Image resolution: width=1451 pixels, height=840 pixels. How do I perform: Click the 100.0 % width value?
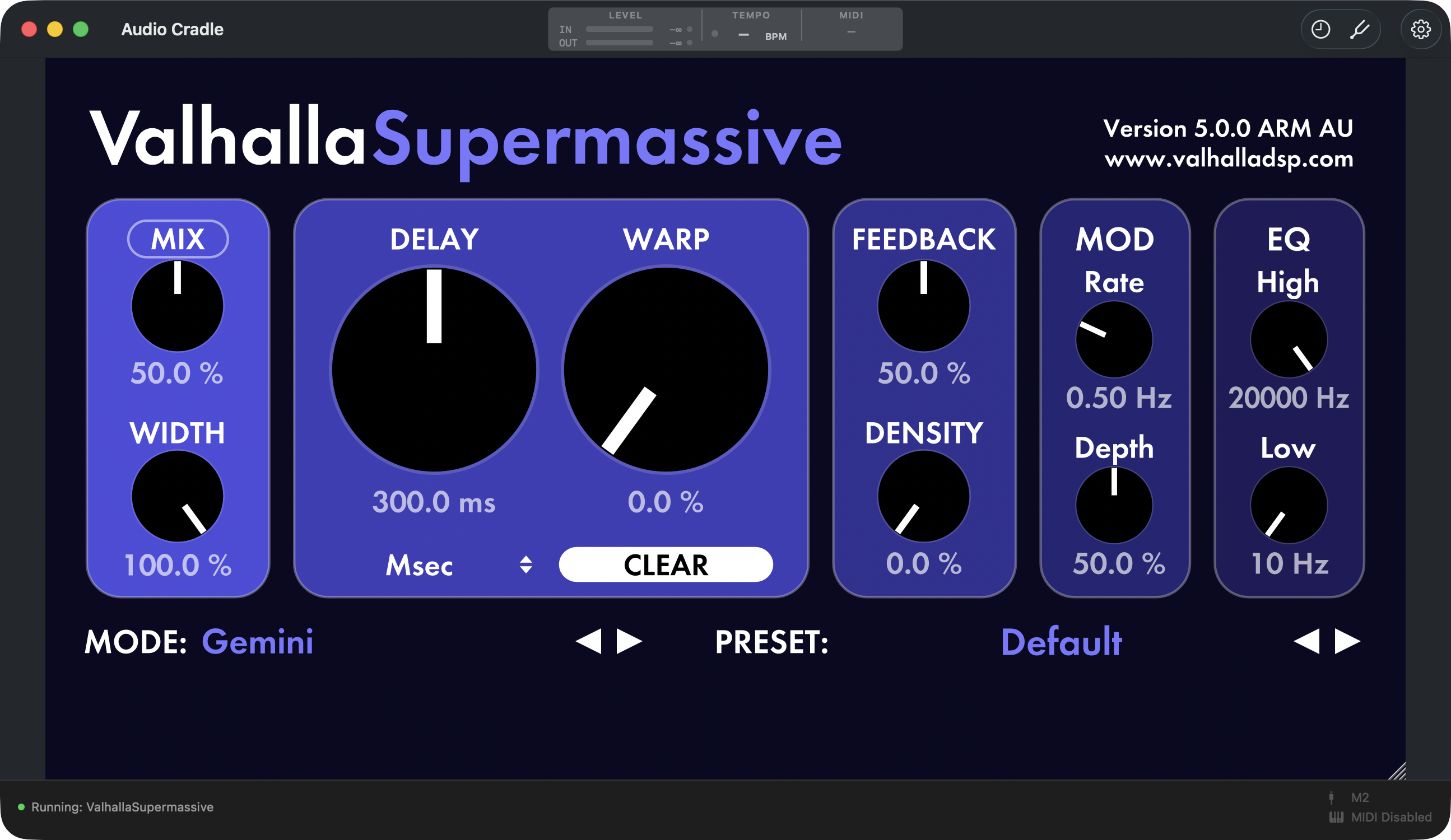click(x=178, y=566)
